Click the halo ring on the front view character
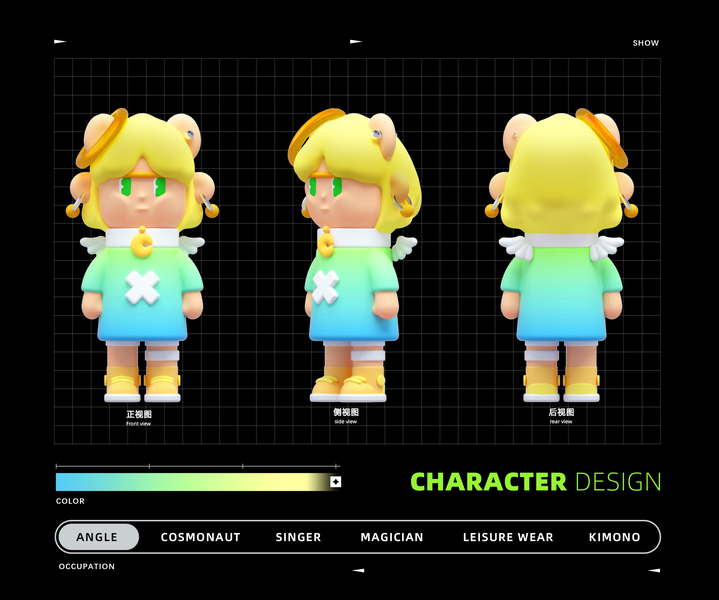 (102, 138)
